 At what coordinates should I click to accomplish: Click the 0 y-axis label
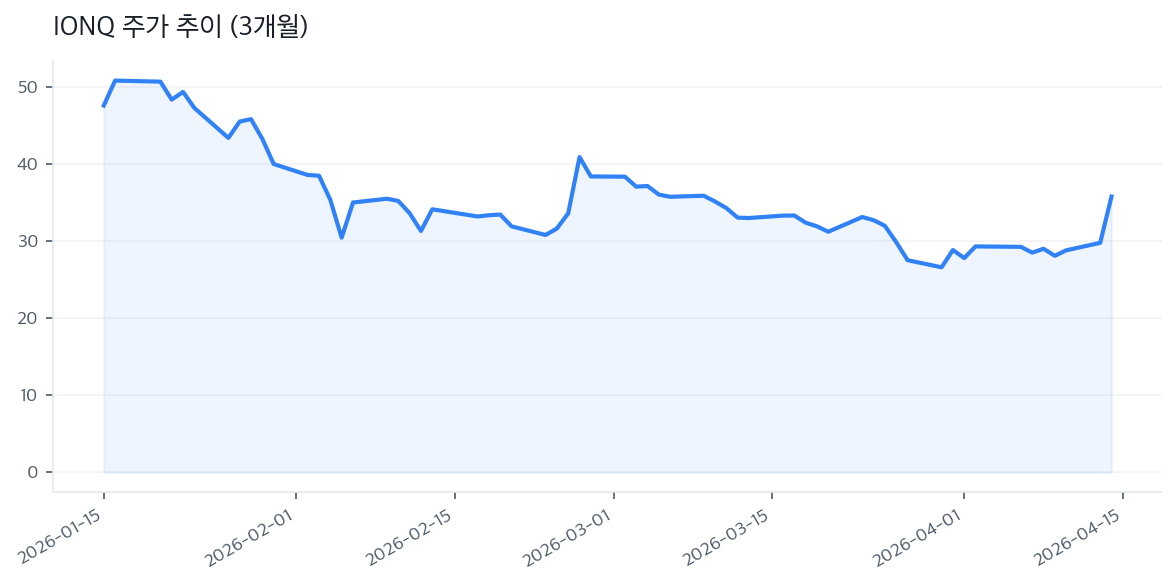tap(32, 472)
